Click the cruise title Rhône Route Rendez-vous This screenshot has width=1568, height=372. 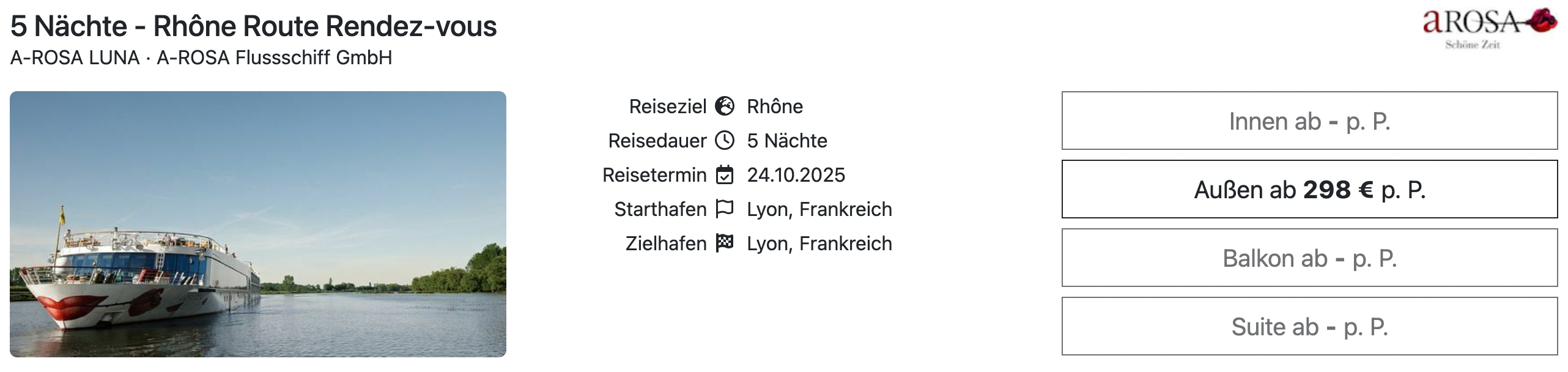(253, 26)
